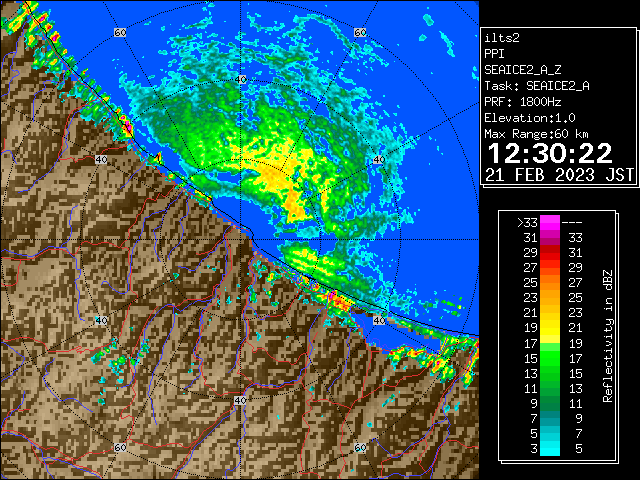Screen dimensions: 640x480
Task: Click the 'Reflectivity in dBZ' legend title
Action: coord(608,336)
